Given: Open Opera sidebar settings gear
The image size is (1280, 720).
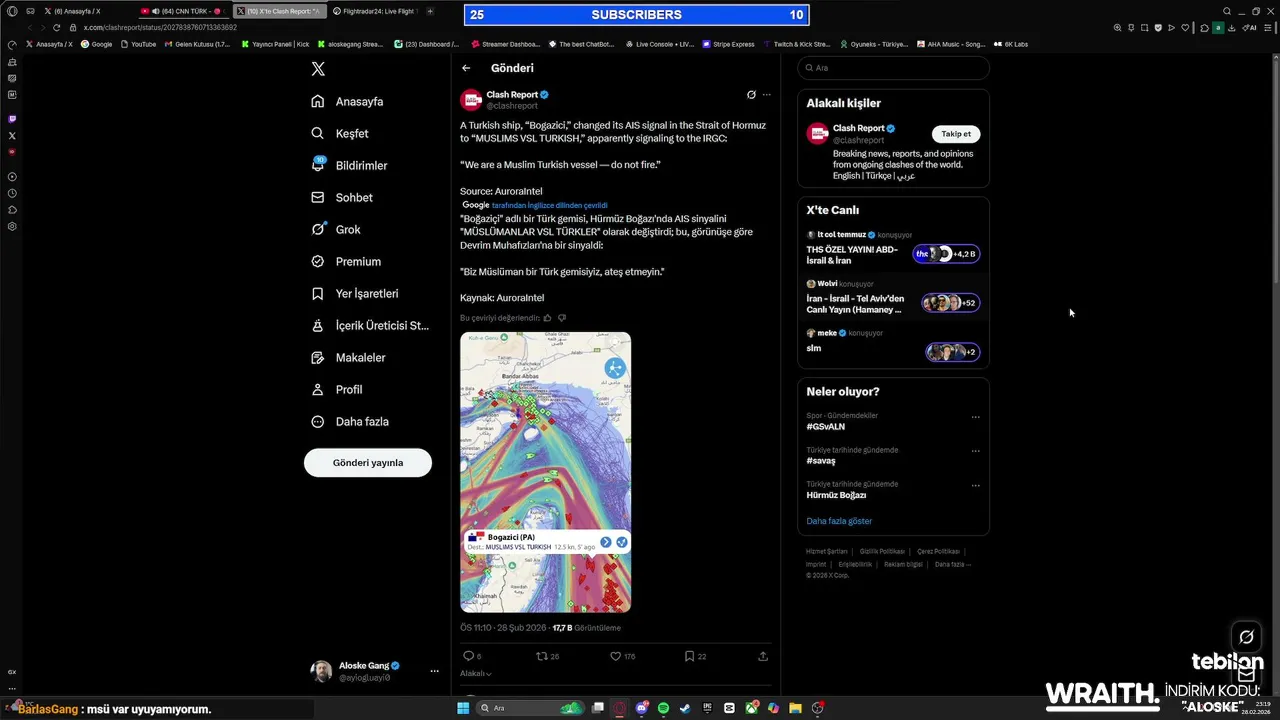Looking at the screenshot, I should pos(12,226).
